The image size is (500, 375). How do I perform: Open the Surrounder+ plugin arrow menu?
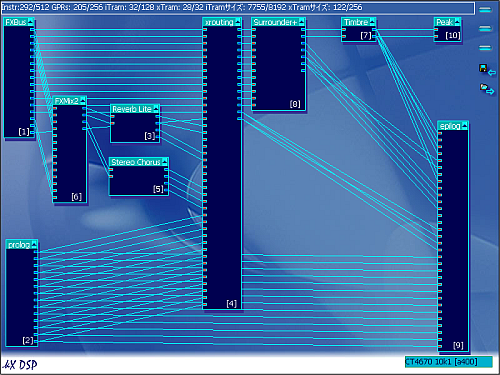[x=302, y=22]
